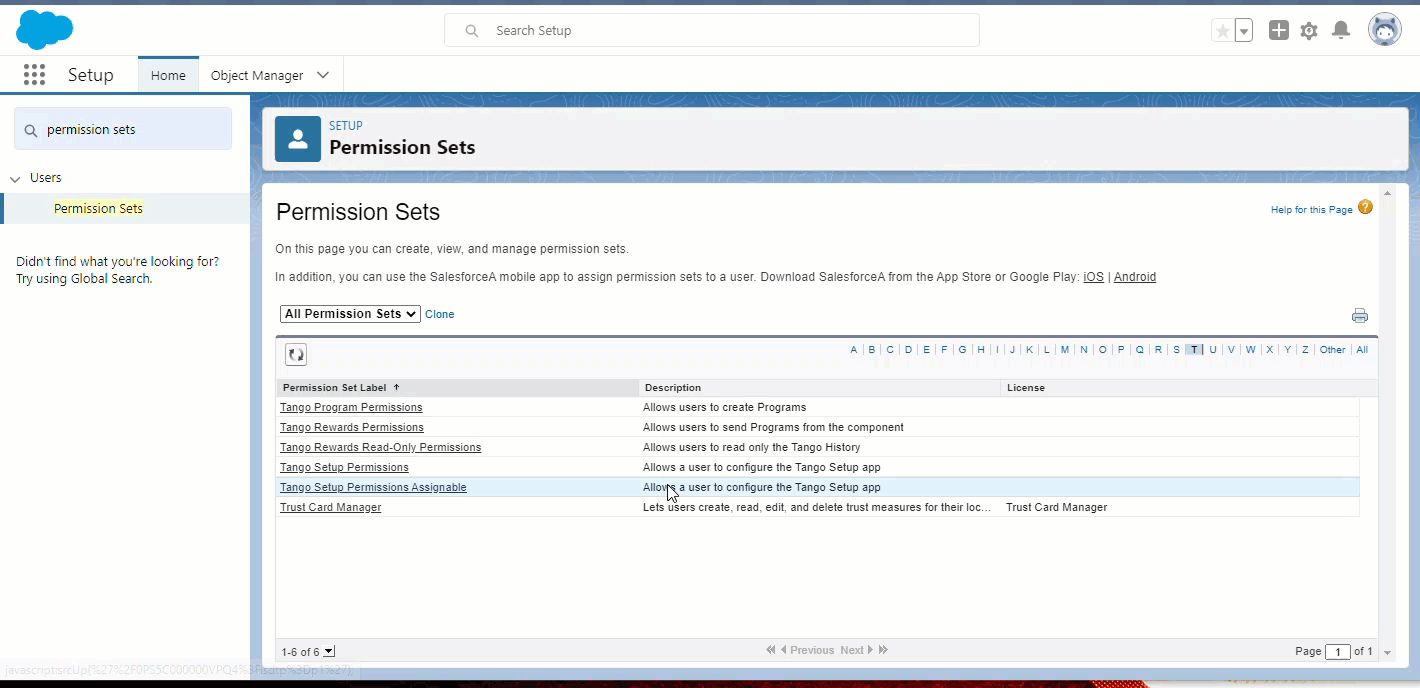This screenshot has width=1420, height=688.
Task: Open Setup via the gear icon
Action: point(1309,30)
